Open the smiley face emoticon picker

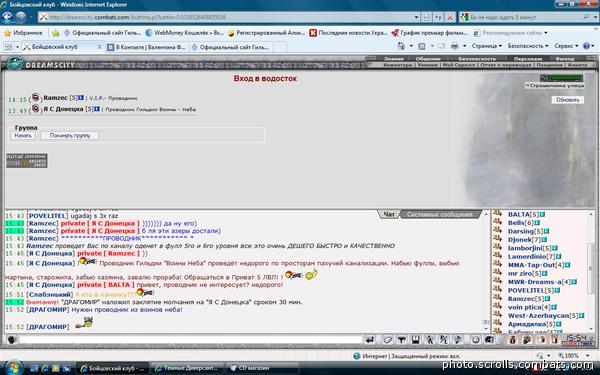[475, 340]
